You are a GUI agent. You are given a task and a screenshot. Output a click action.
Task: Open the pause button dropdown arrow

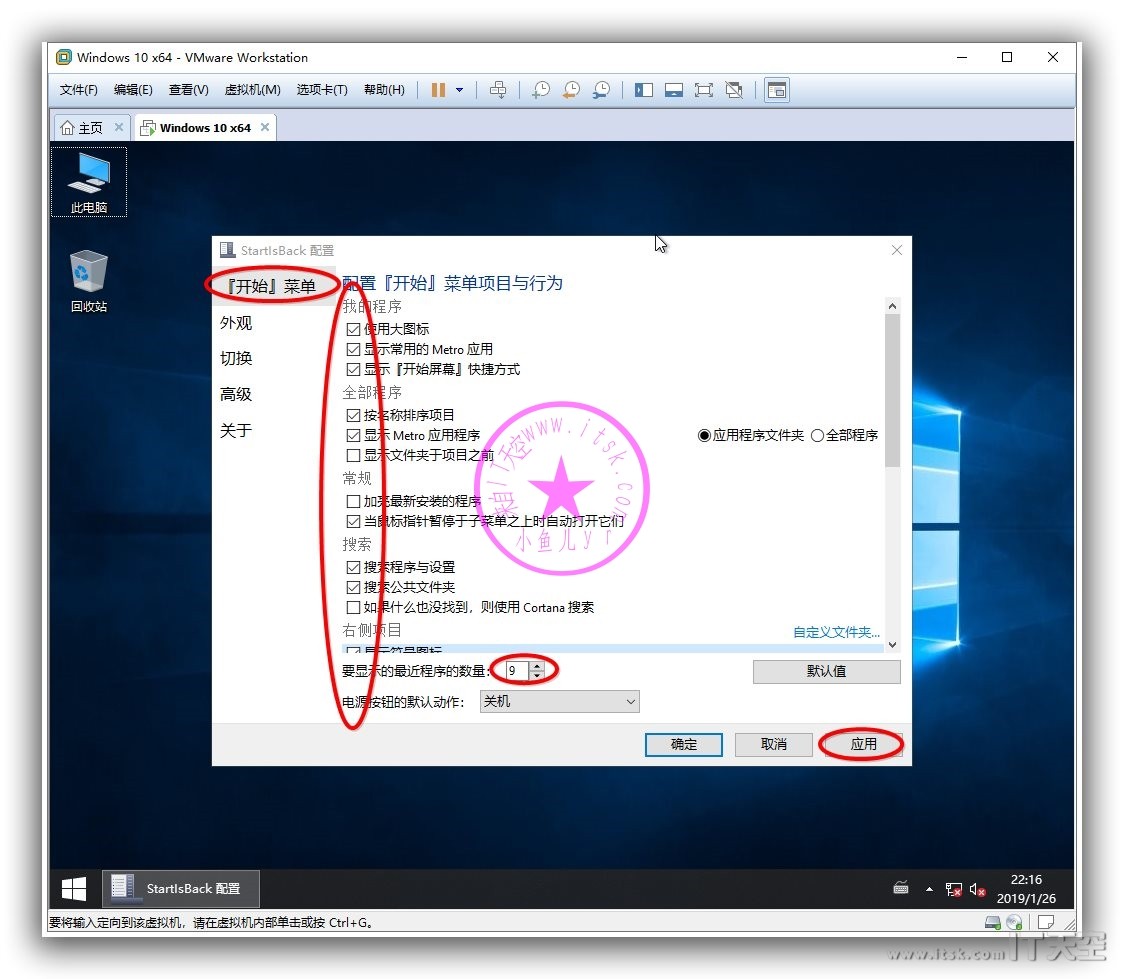click(459, 90)
